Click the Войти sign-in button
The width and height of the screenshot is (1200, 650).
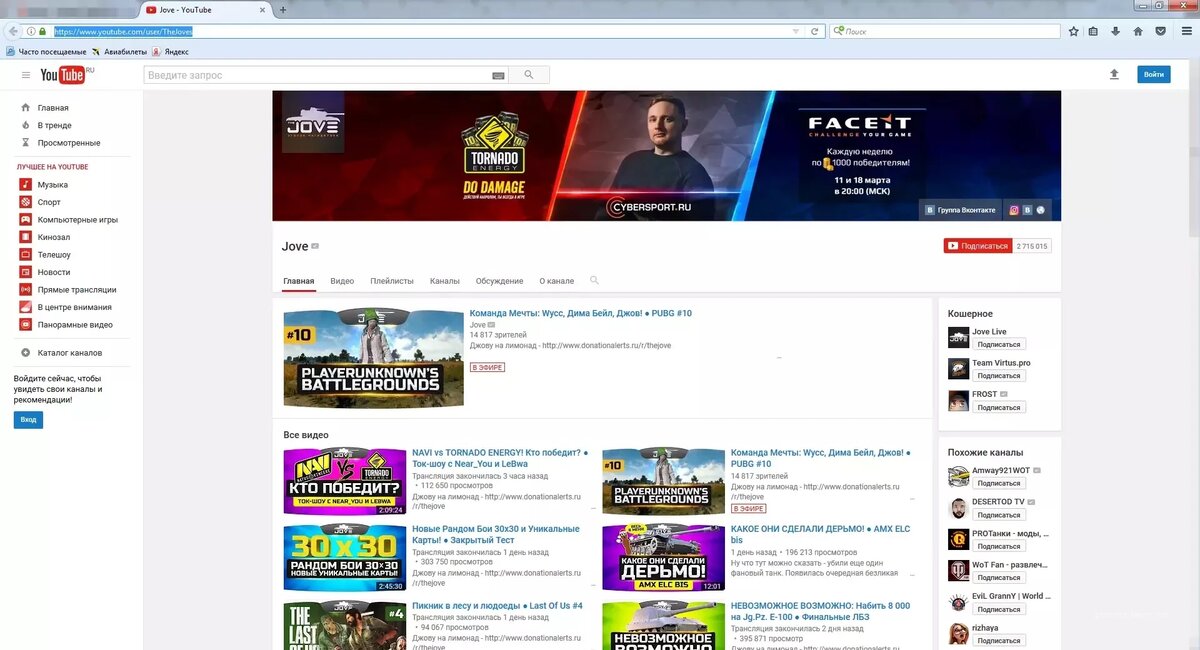tap(1153, 74)
